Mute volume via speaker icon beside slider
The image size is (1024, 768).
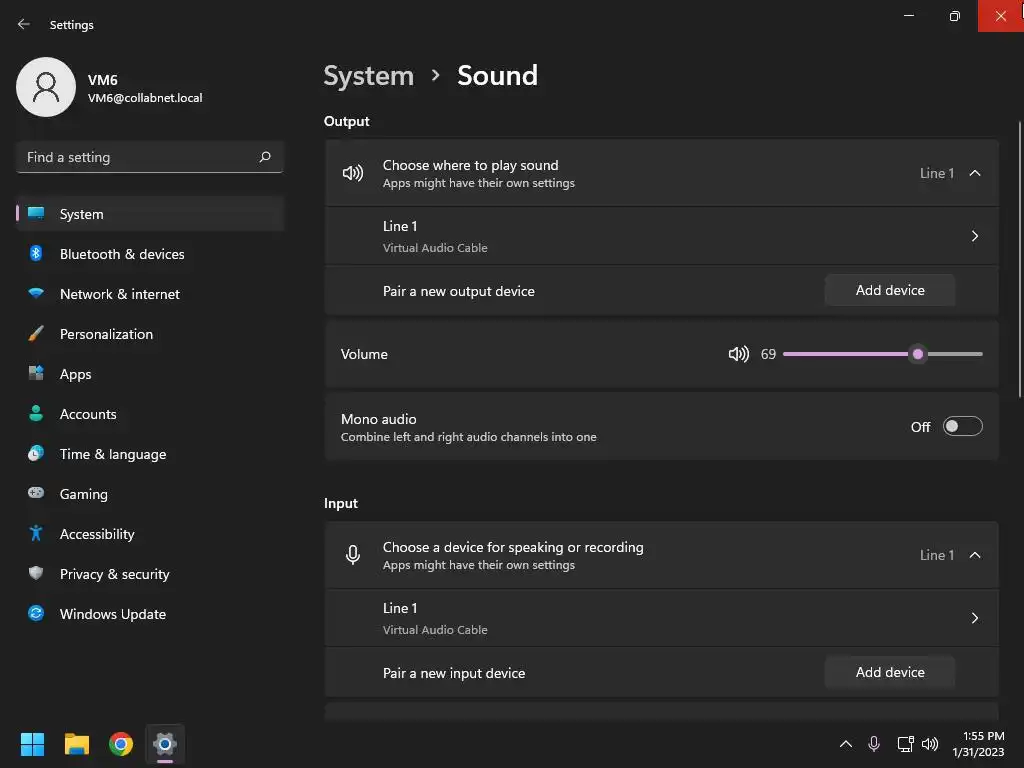point(739,354)
